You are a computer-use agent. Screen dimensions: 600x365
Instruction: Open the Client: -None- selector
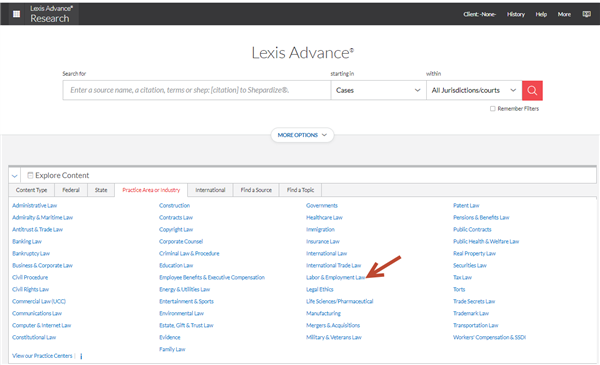point(479,14)
